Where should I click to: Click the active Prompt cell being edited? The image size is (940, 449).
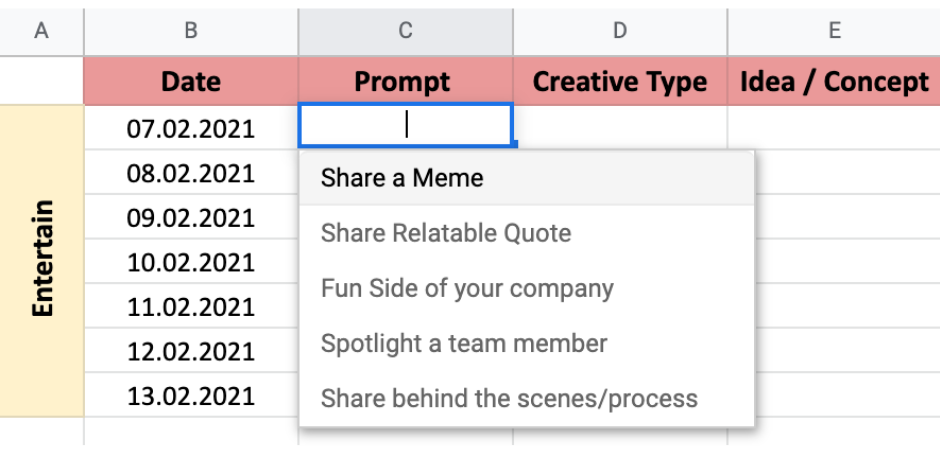[406, 125]
